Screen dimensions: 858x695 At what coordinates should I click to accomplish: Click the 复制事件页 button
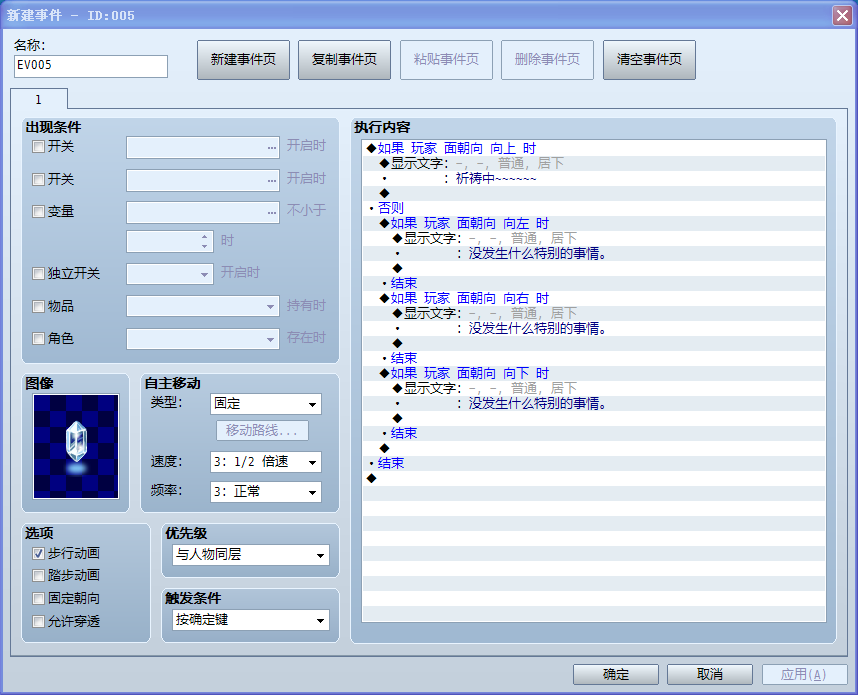(344, 60)
